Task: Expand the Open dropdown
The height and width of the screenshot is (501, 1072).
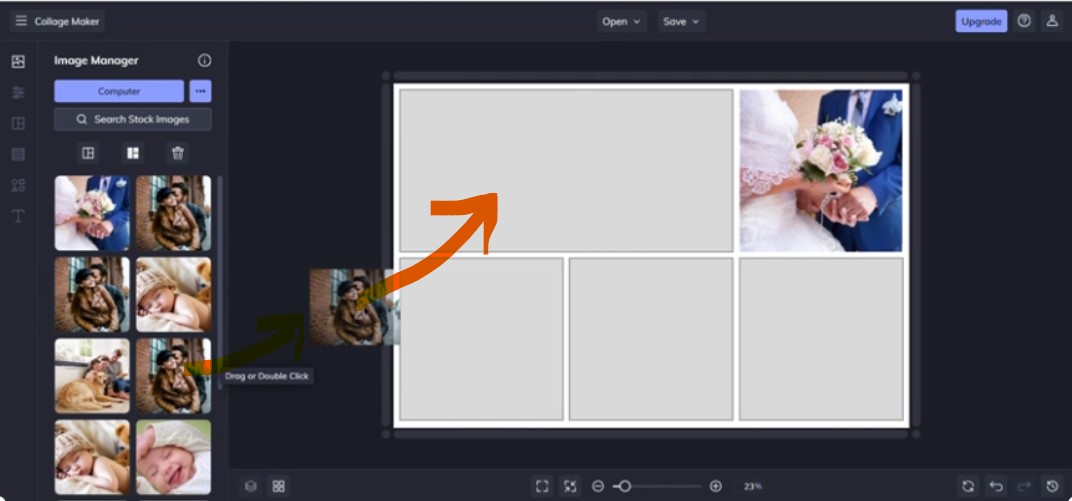Action: pyautogui.click(x=621, y=21)
